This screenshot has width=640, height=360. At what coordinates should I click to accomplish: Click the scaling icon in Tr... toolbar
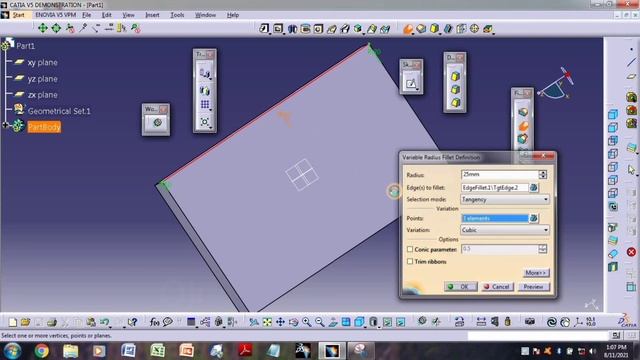205,121
